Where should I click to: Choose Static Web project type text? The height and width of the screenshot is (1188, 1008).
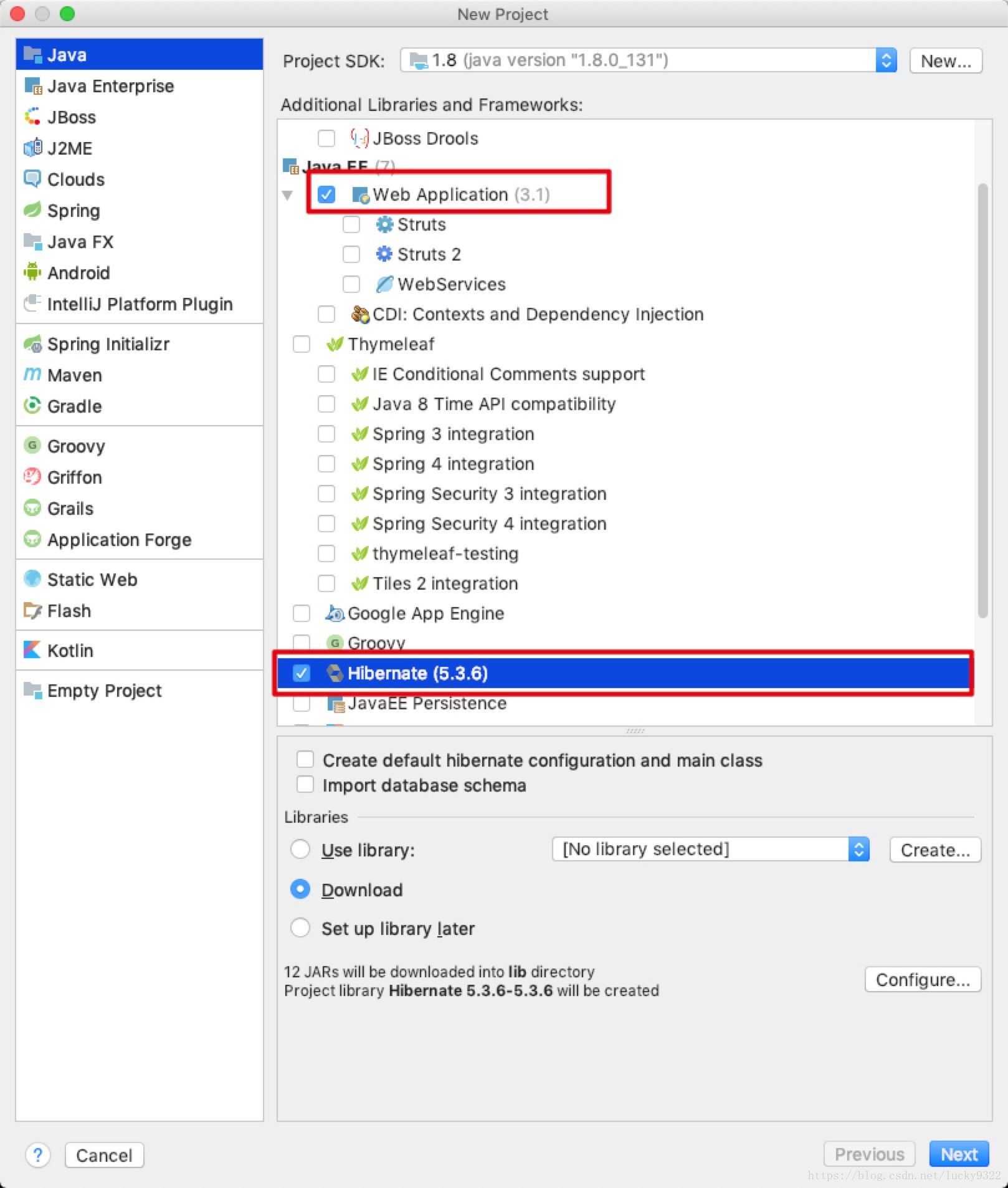(92, 580)
